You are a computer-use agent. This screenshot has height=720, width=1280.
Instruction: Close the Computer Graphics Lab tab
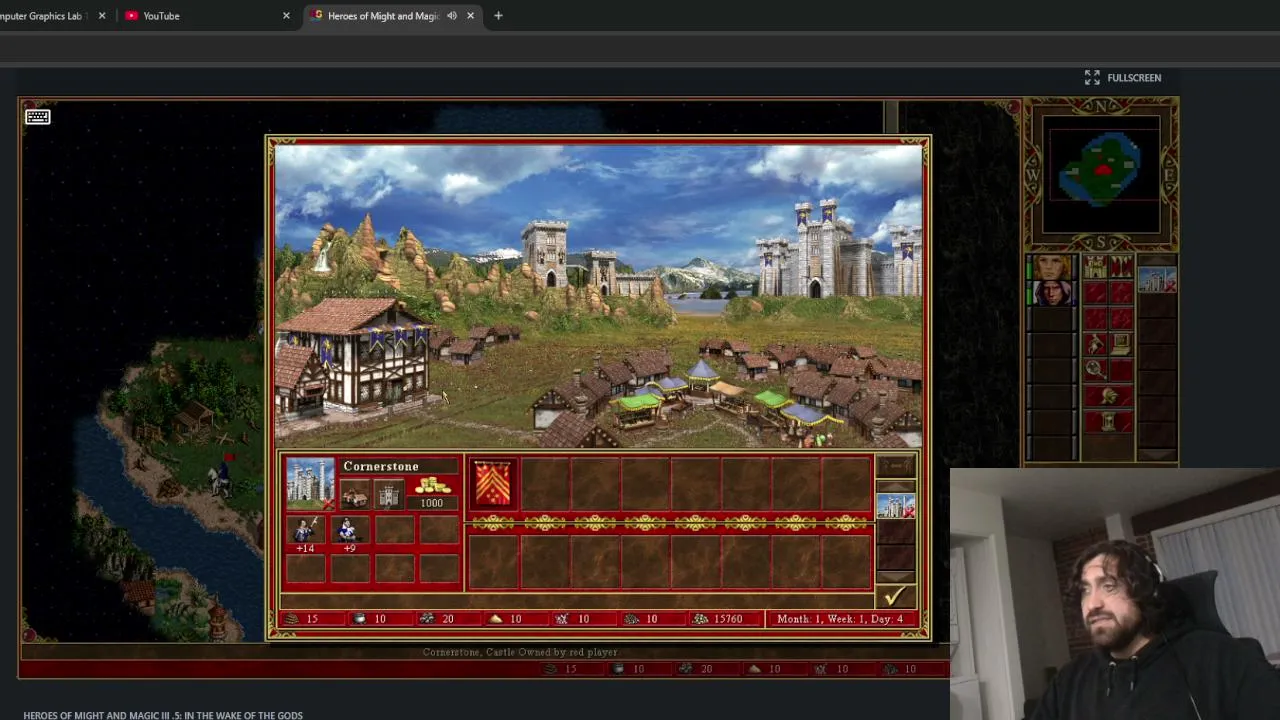pos(102,16)
